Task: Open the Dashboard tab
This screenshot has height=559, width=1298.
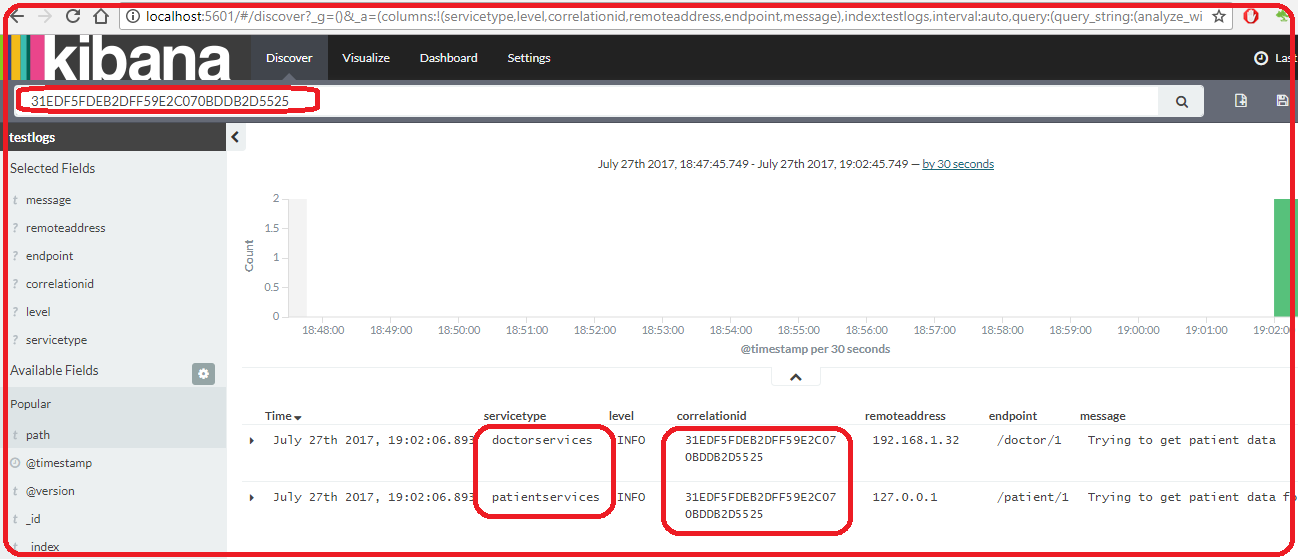Action: (x=448, y=58)
